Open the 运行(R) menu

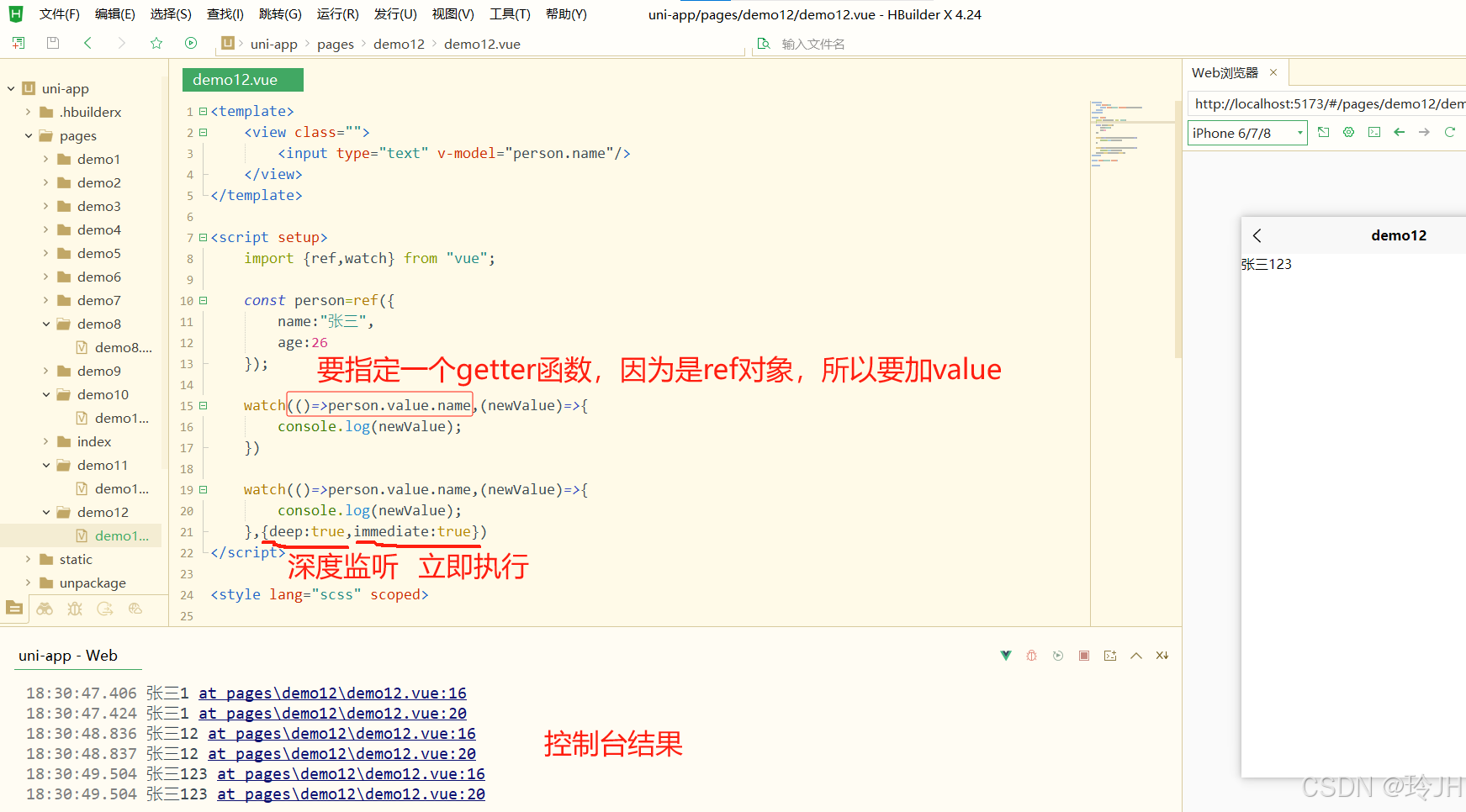click(x=337, y=13)
